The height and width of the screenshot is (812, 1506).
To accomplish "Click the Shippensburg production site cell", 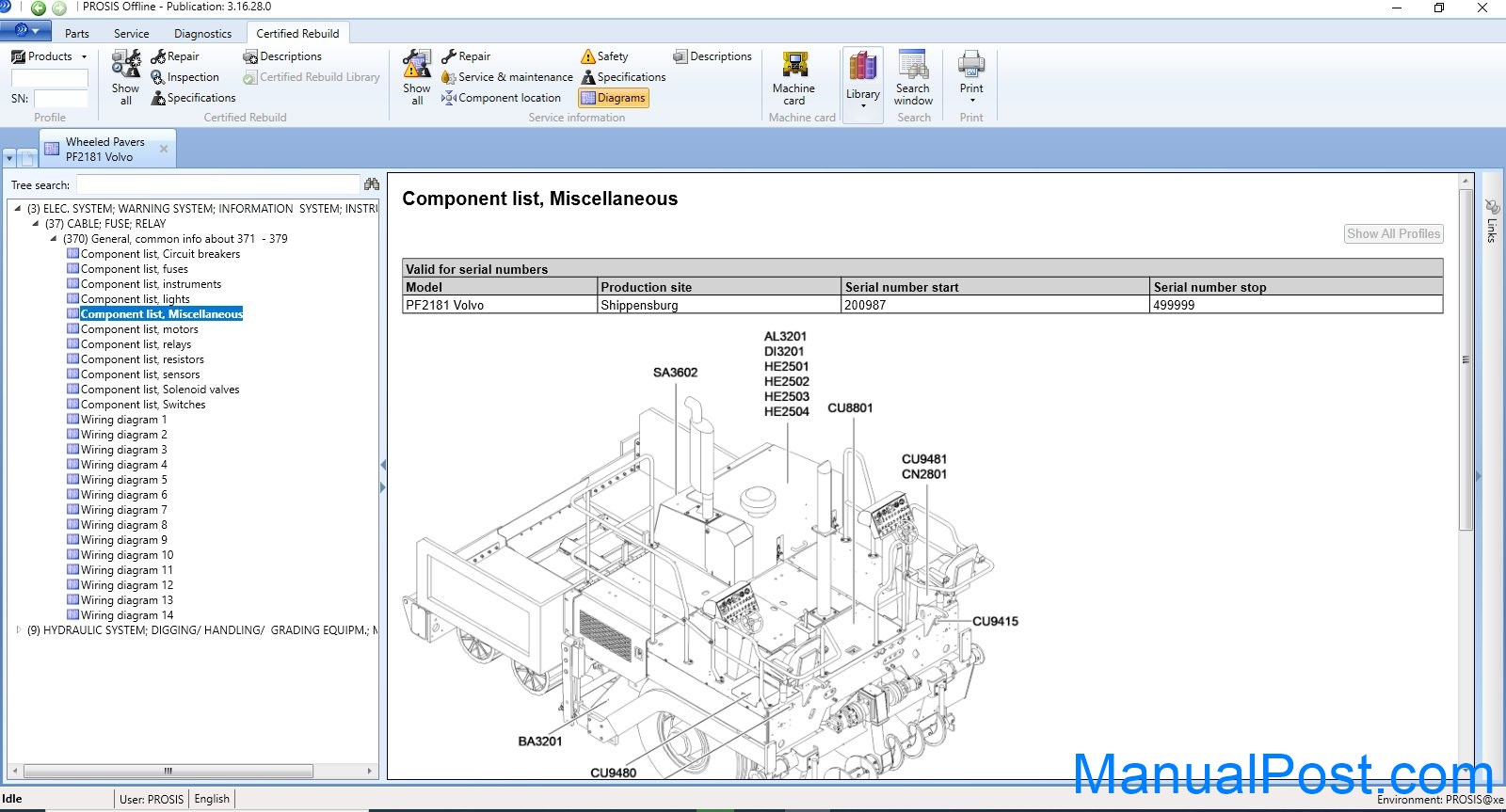I will pos(719,305).
